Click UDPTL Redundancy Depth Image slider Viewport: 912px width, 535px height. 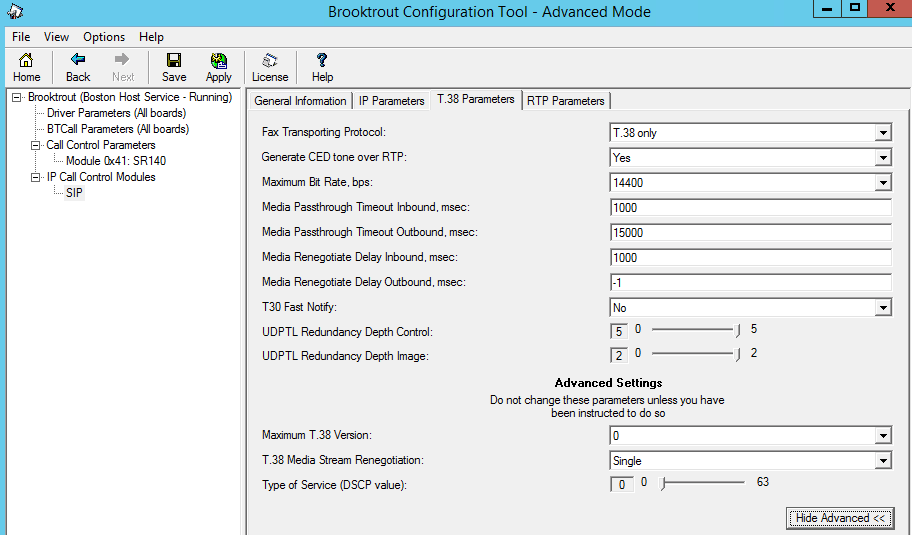pyautogui.click(x=696, y=354)
